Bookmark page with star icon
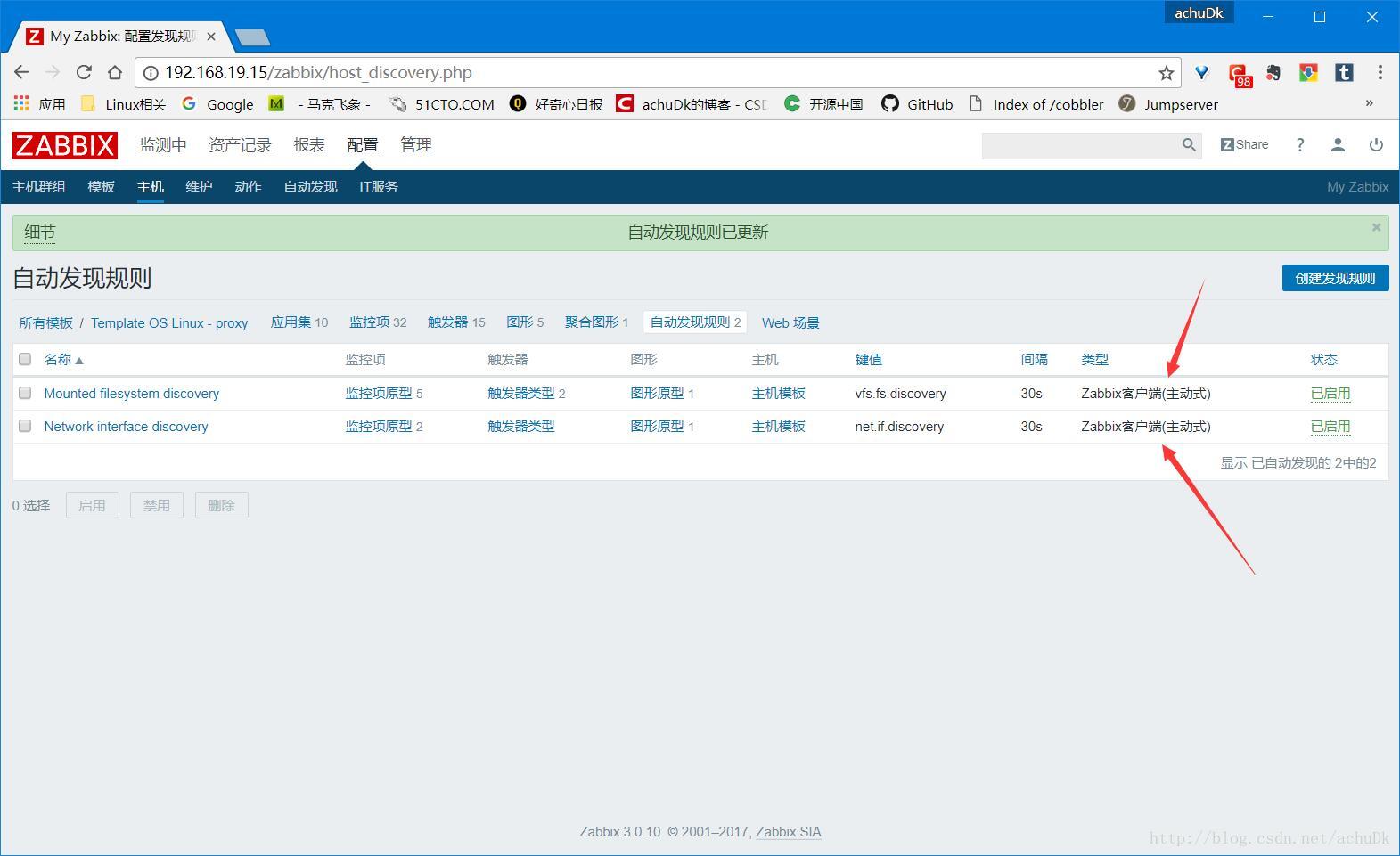This screenshot has height=856, width=1400. click(x=1166, y=73)
